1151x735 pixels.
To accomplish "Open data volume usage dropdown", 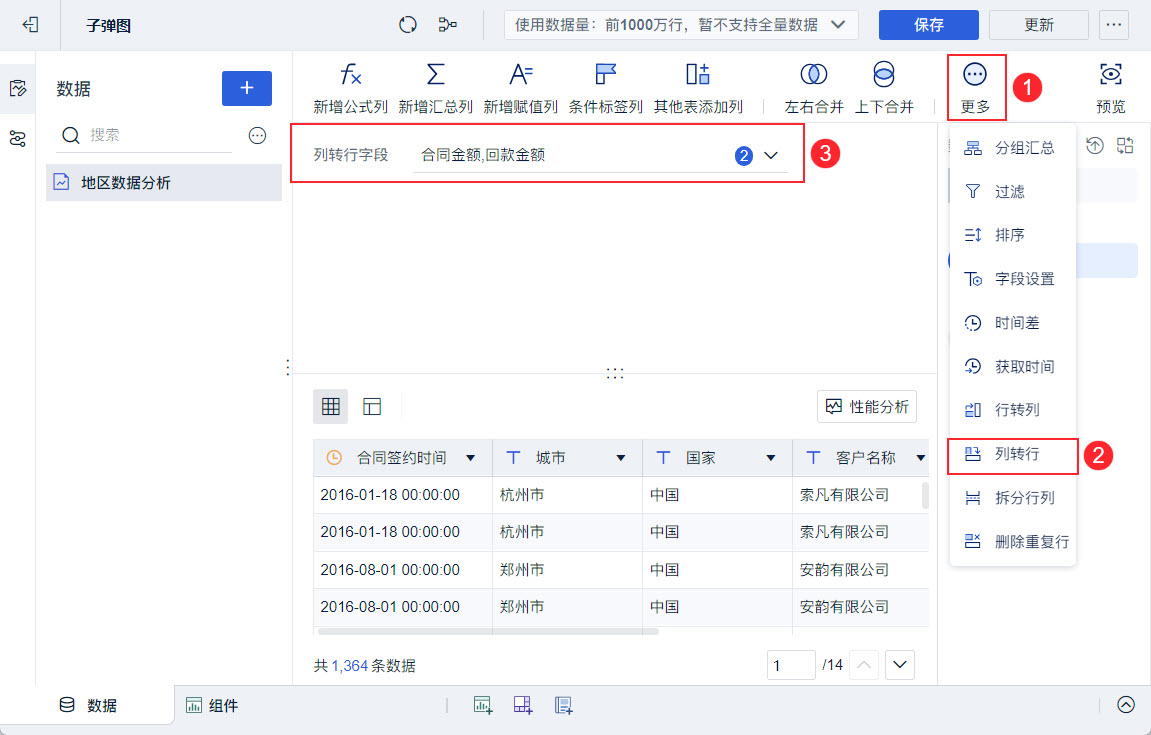I will click(680, 25).
